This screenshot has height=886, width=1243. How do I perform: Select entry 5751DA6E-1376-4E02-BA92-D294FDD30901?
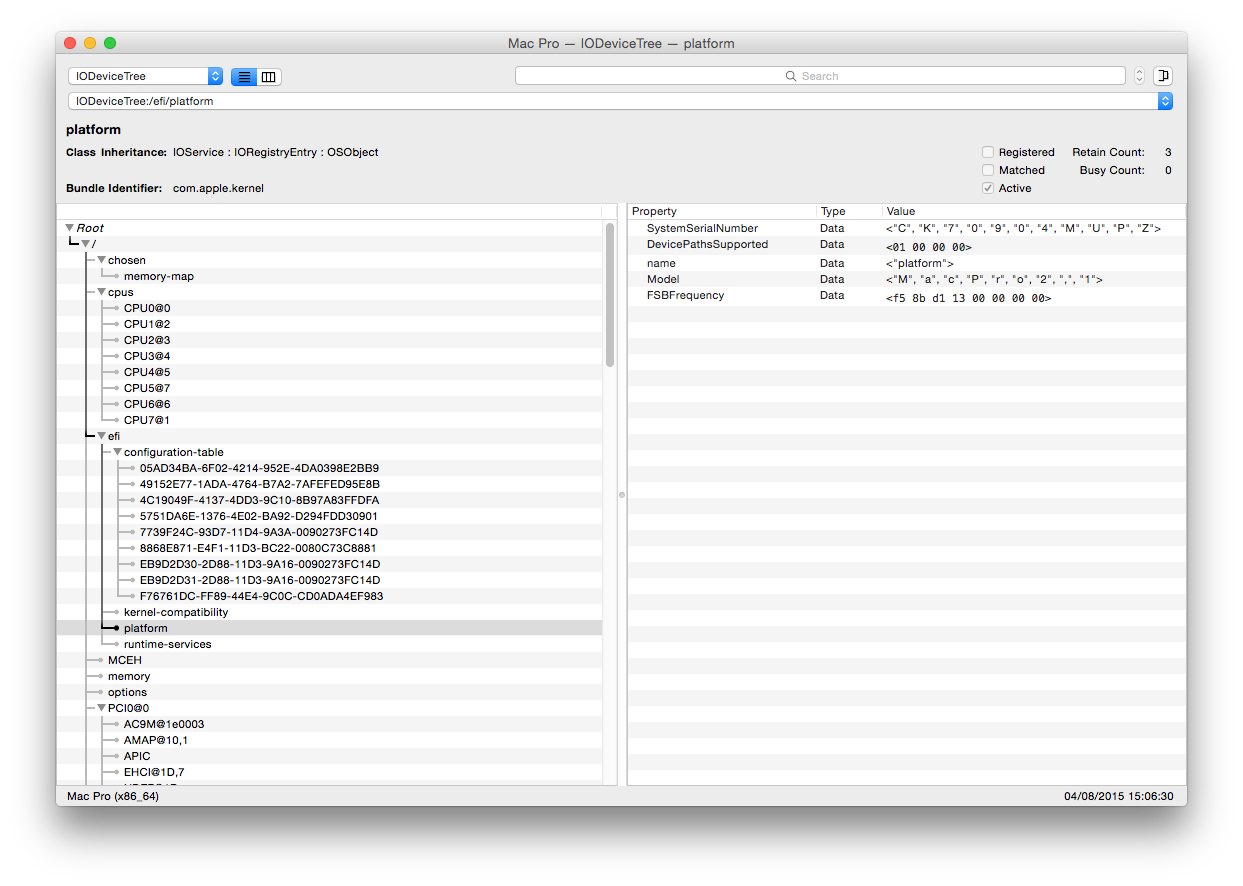tap(259, 516)
